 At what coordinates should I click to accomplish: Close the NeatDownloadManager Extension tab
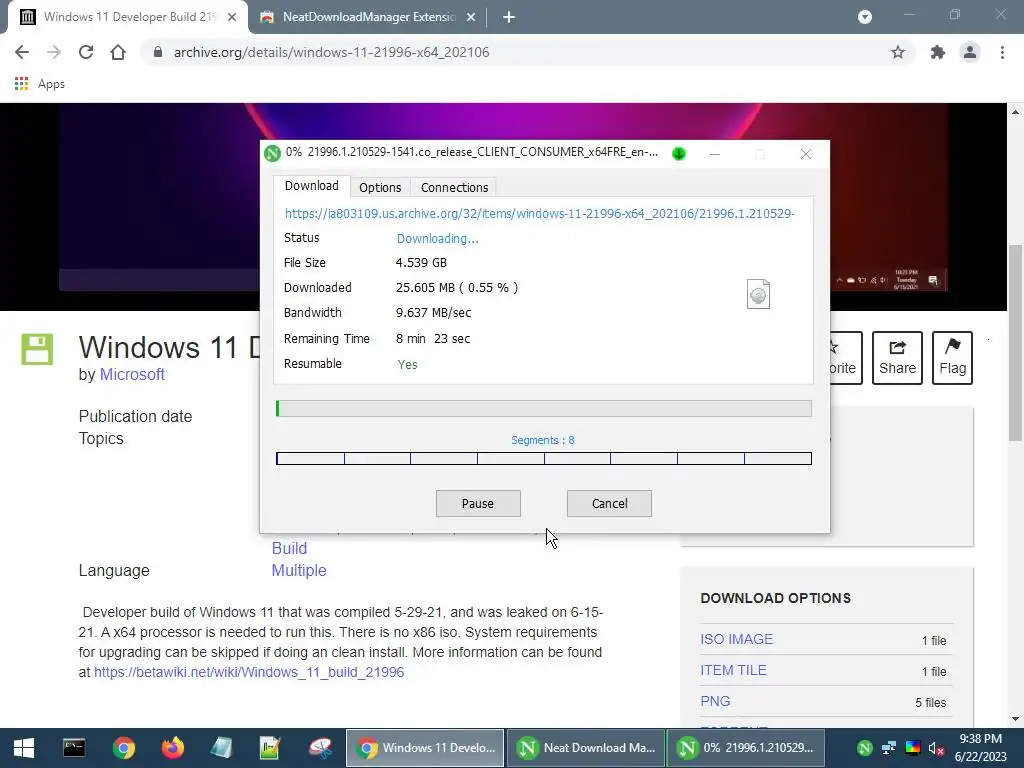click(x=471, y=17)
